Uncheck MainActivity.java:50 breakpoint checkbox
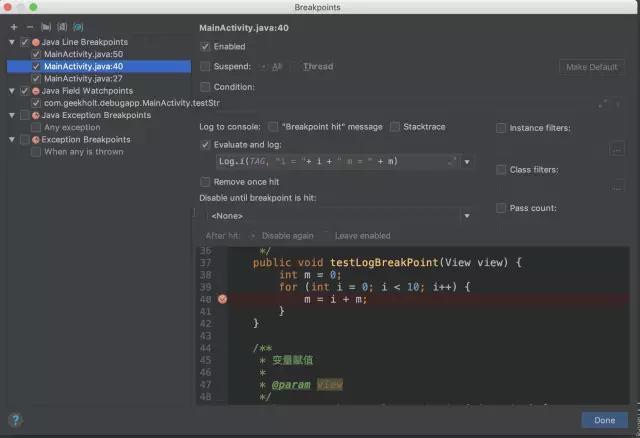The image size is (640, 438). click(36, 54)
